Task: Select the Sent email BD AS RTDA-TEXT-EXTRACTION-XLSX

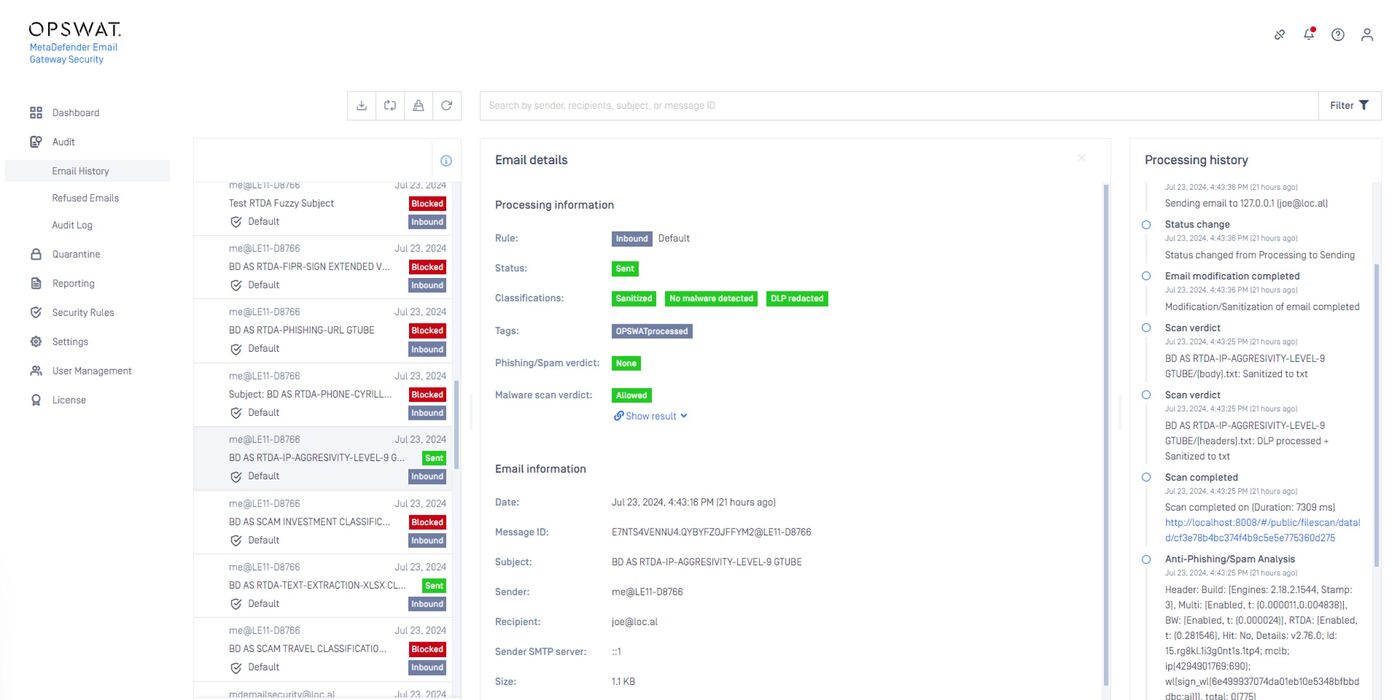Action: coord(320,585)
